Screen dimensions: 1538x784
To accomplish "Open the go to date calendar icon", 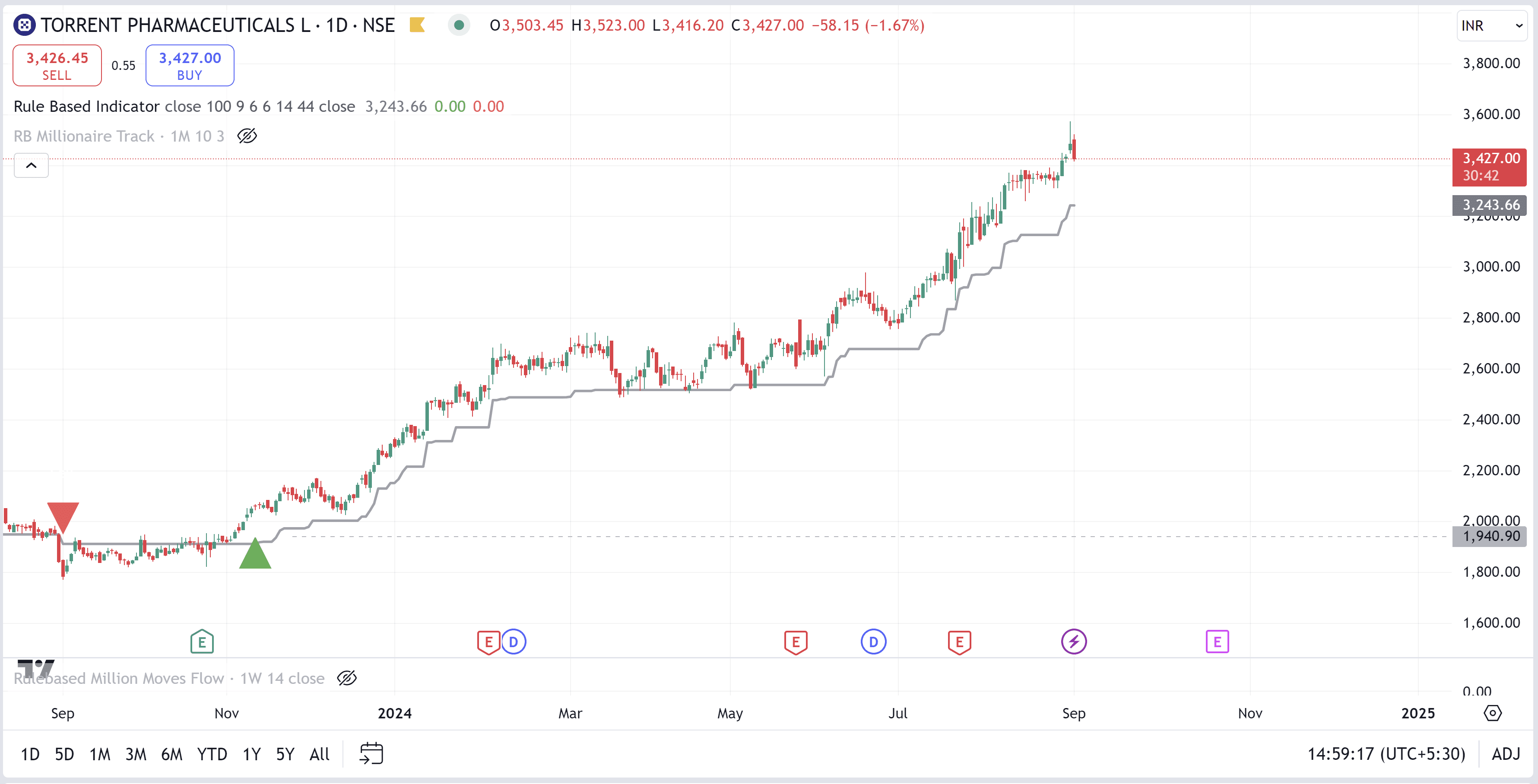I will click(x=371, y=754).
